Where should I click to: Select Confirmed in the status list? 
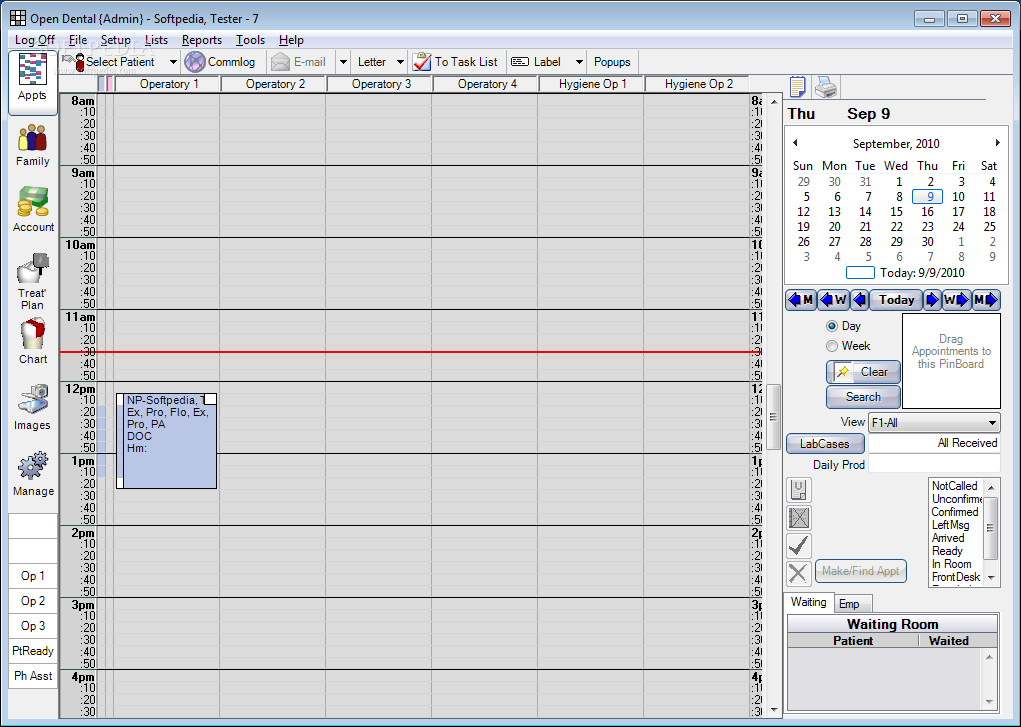(955, 512)
